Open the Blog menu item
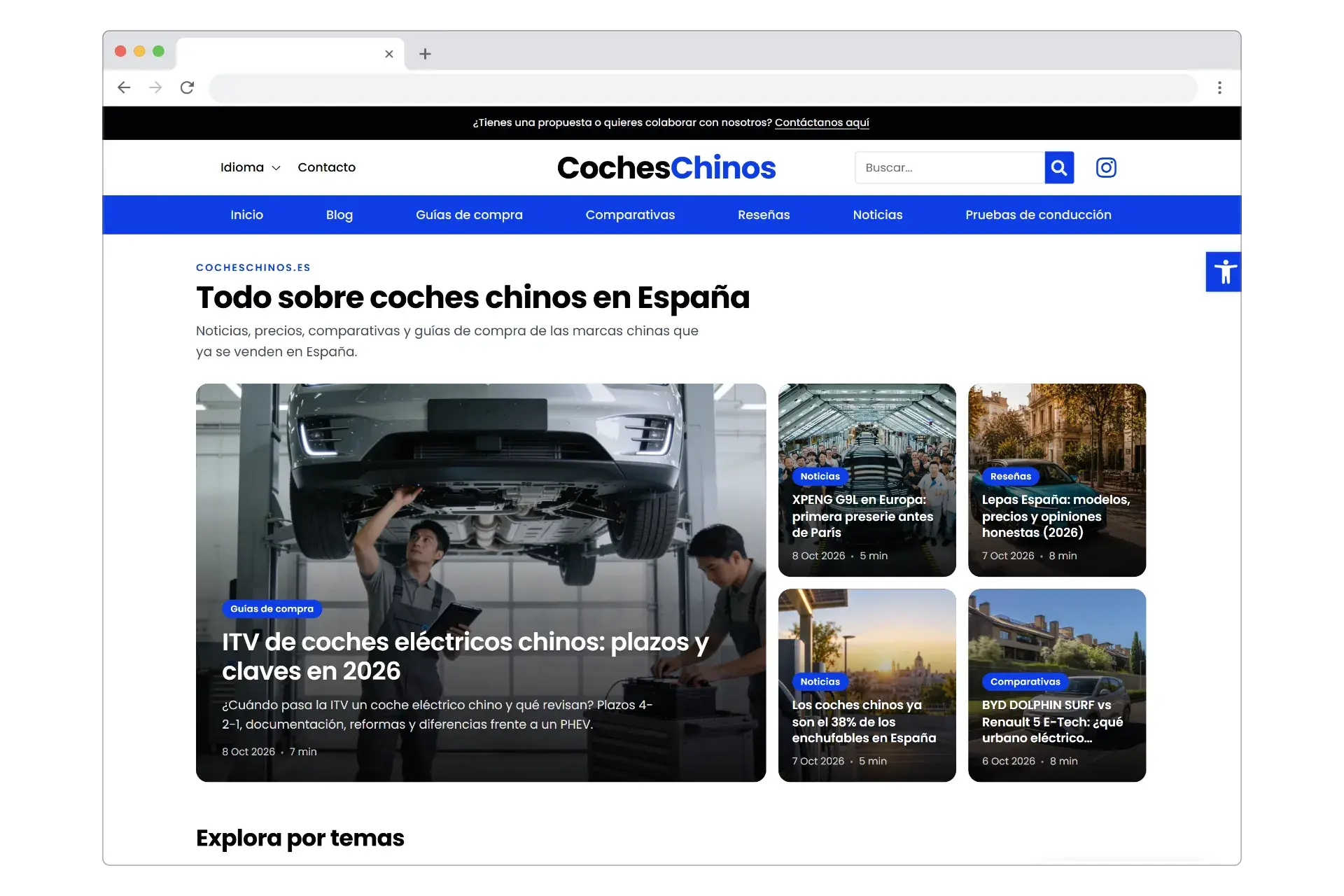Image resolution: width=1344 pixels, height=896 pixels. pyautogui.click(x=339, y=215)
